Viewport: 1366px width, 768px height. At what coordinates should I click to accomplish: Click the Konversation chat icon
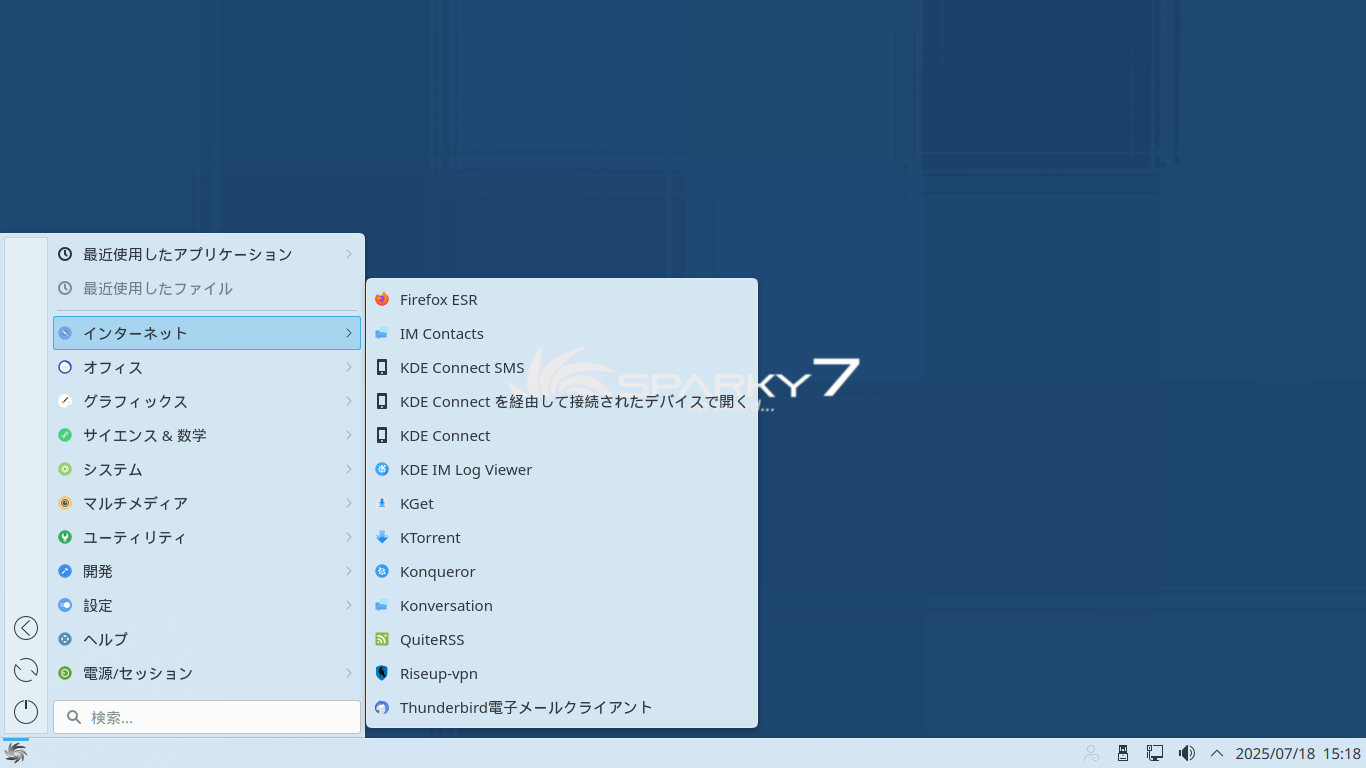[382, 606]
